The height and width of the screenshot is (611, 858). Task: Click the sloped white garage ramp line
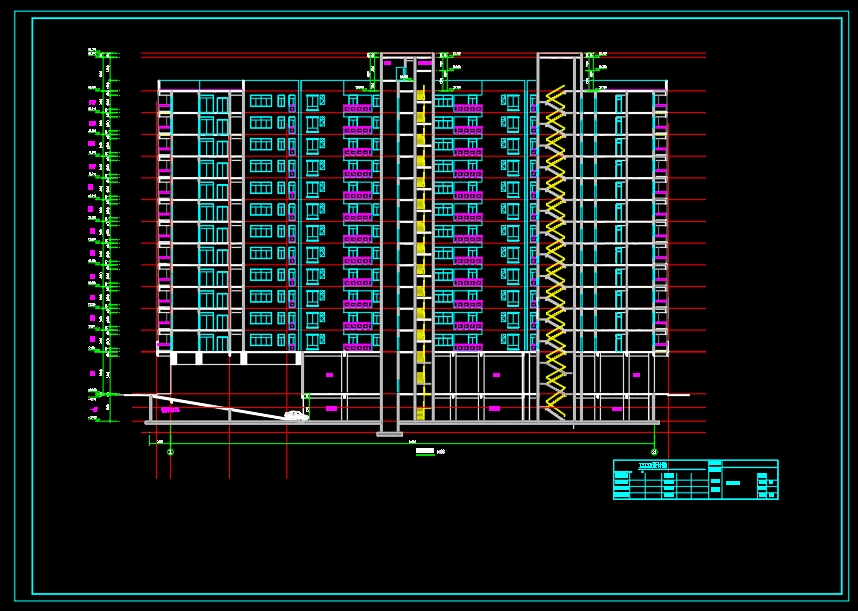pos(219,406)
